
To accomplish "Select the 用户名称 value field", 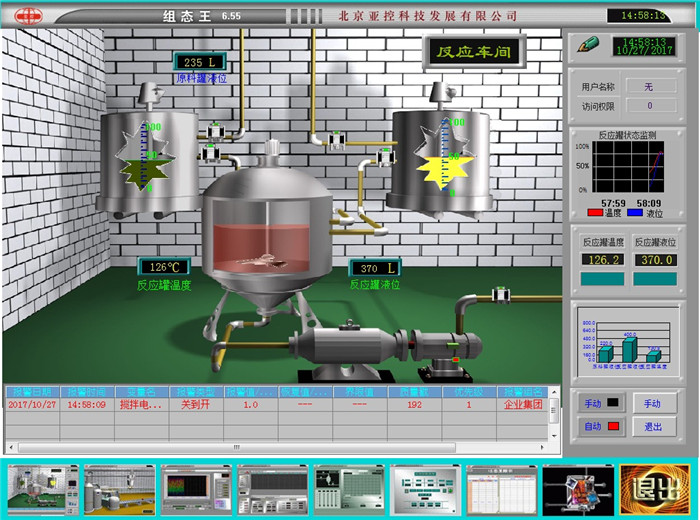I will (x=648, y=86).
